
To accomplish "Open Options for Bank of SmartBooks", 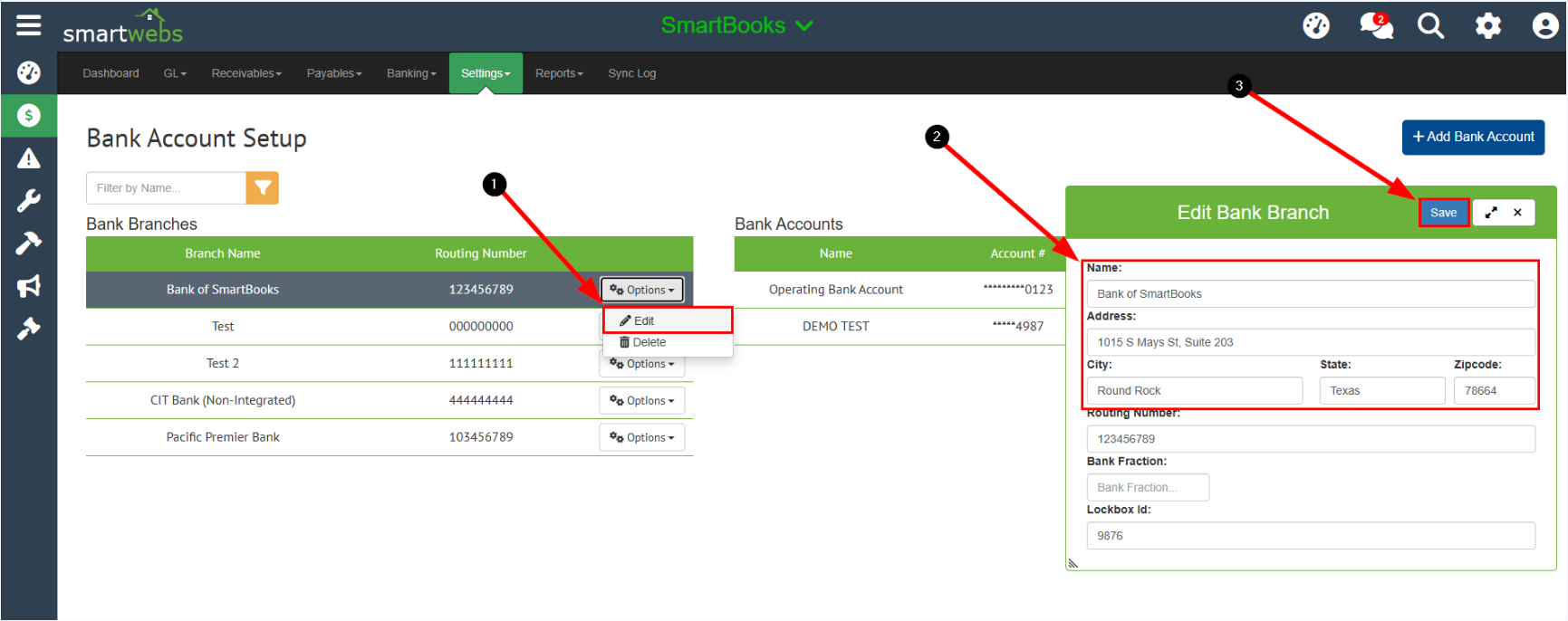I will tap(641, 290).
